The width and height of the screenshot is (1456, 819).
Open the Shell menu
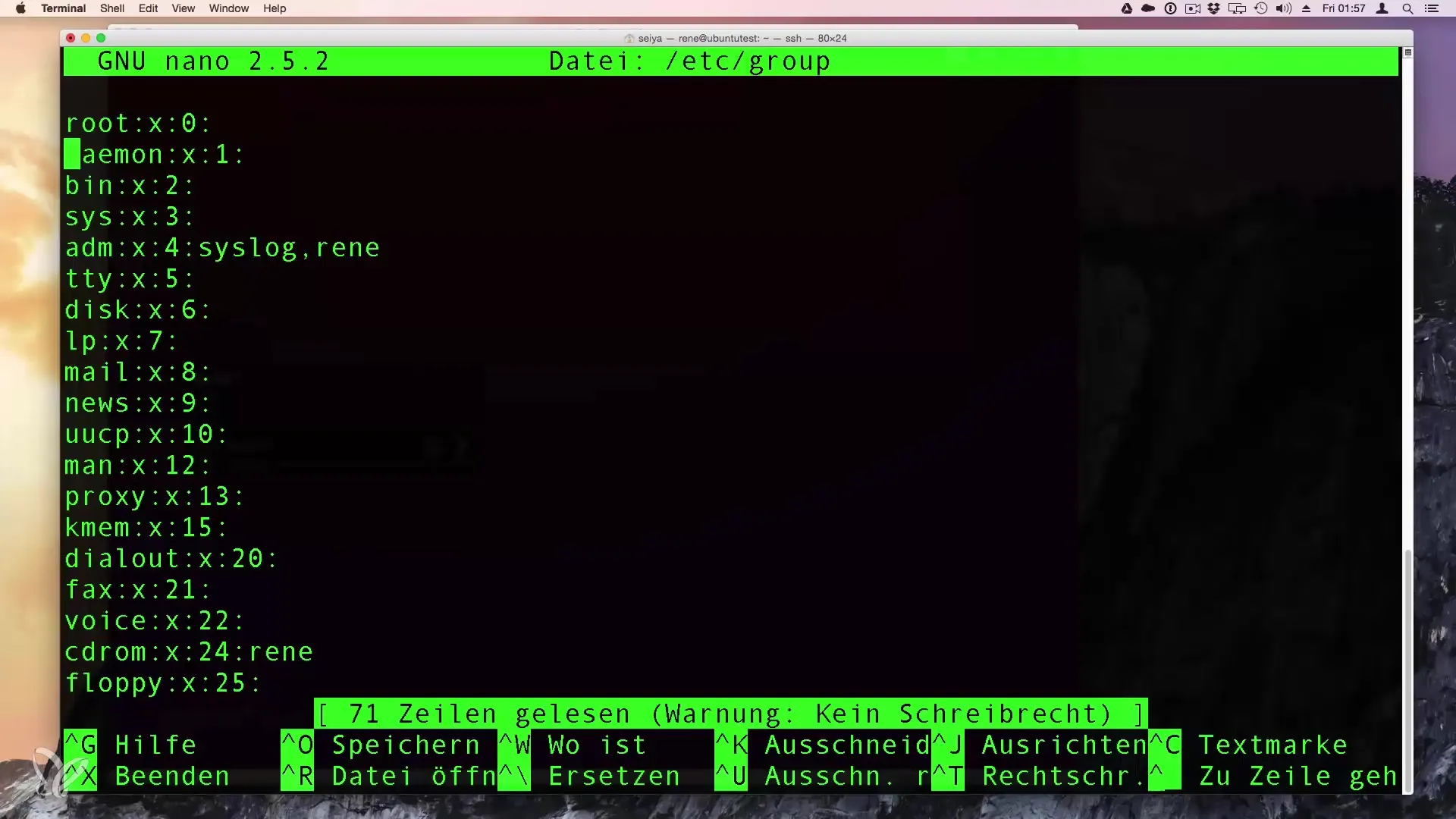(112, 8)
